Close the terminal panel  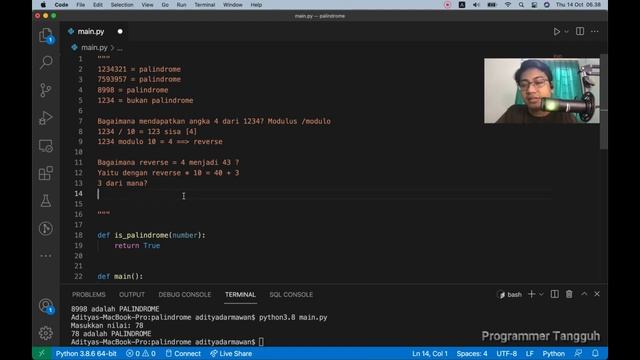click(597, 294)
